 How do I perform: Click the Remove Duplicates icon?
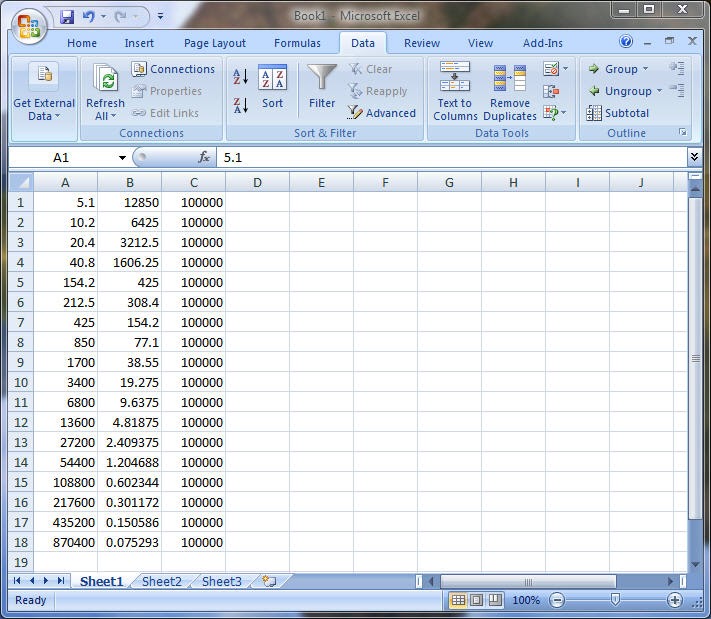coord(510,78)
